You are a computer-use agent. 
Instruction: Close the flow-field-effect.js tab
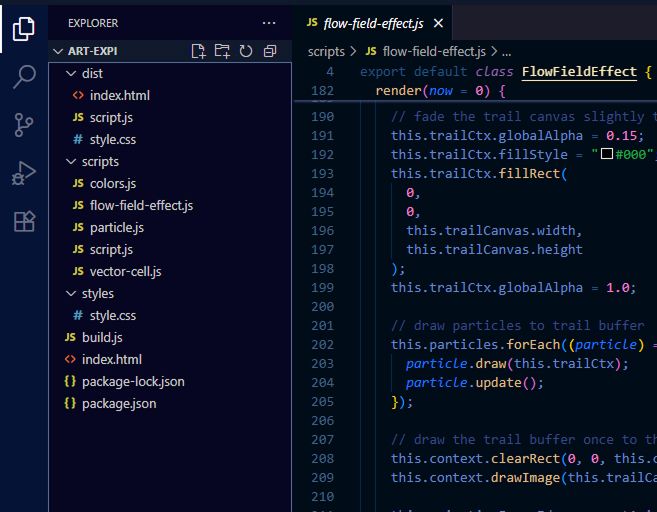[x=438, y=22]
